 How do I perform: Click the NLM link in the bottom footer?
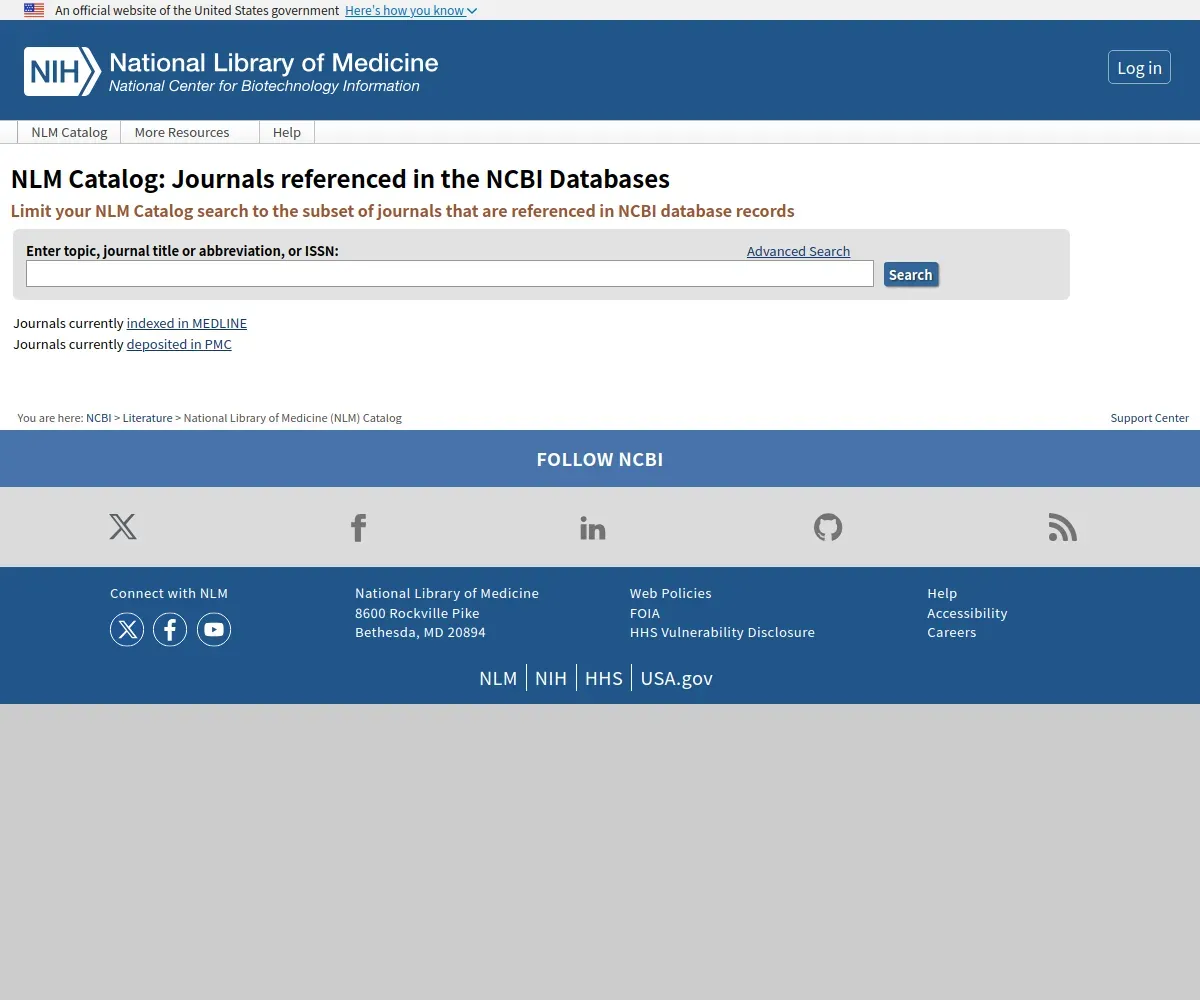[x=498, y=678]
